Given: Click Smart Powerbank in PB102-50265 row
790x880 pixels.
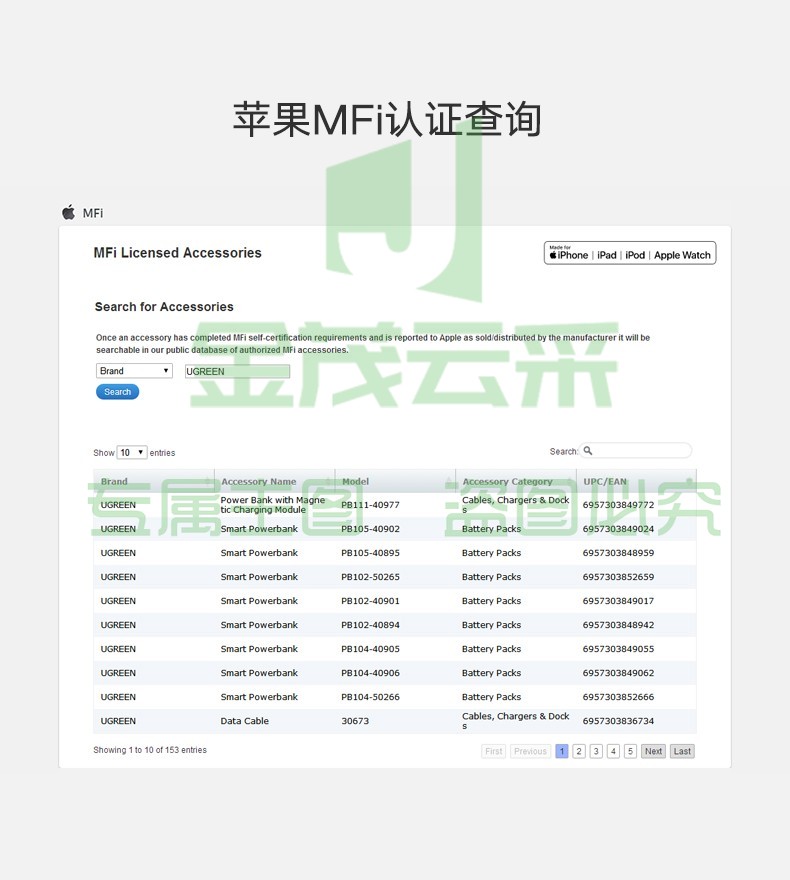Looking at the screenshot, I should point(259,577).
